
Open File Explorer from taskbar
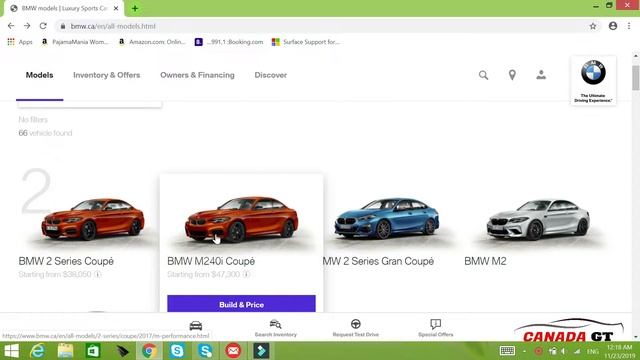65,351
